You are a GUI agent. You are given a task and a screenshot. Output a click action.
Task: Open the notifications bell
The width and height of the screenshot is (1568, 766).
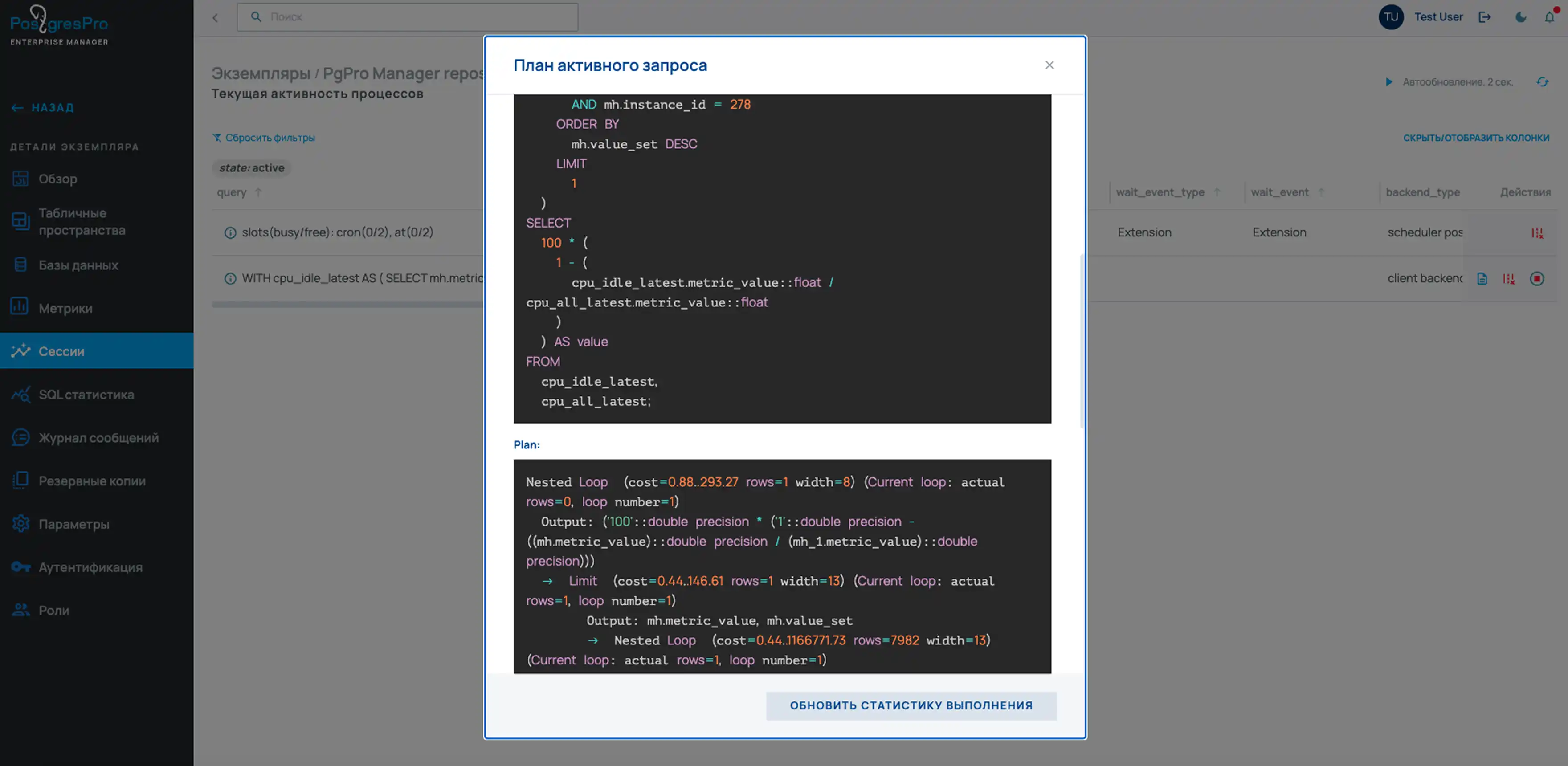point(1549,17)
